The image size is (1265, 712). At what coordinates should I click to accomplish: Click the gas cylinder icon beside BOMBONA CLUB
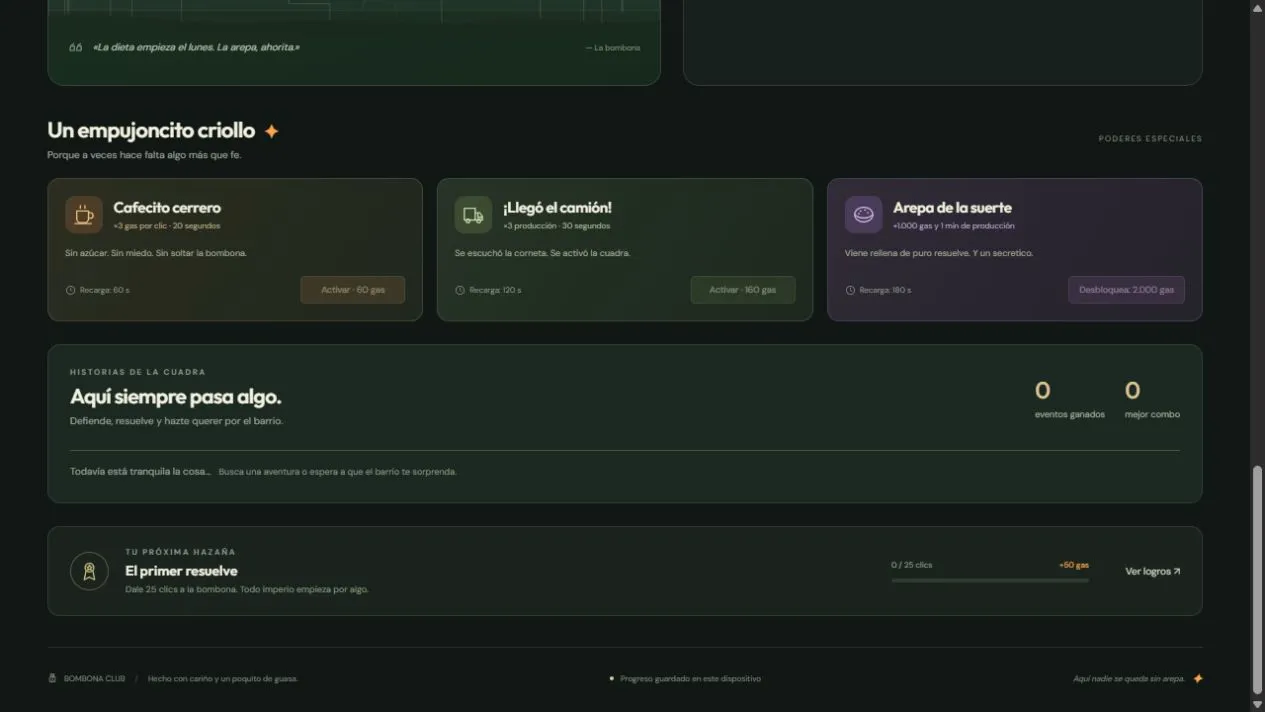pos(52,678)
